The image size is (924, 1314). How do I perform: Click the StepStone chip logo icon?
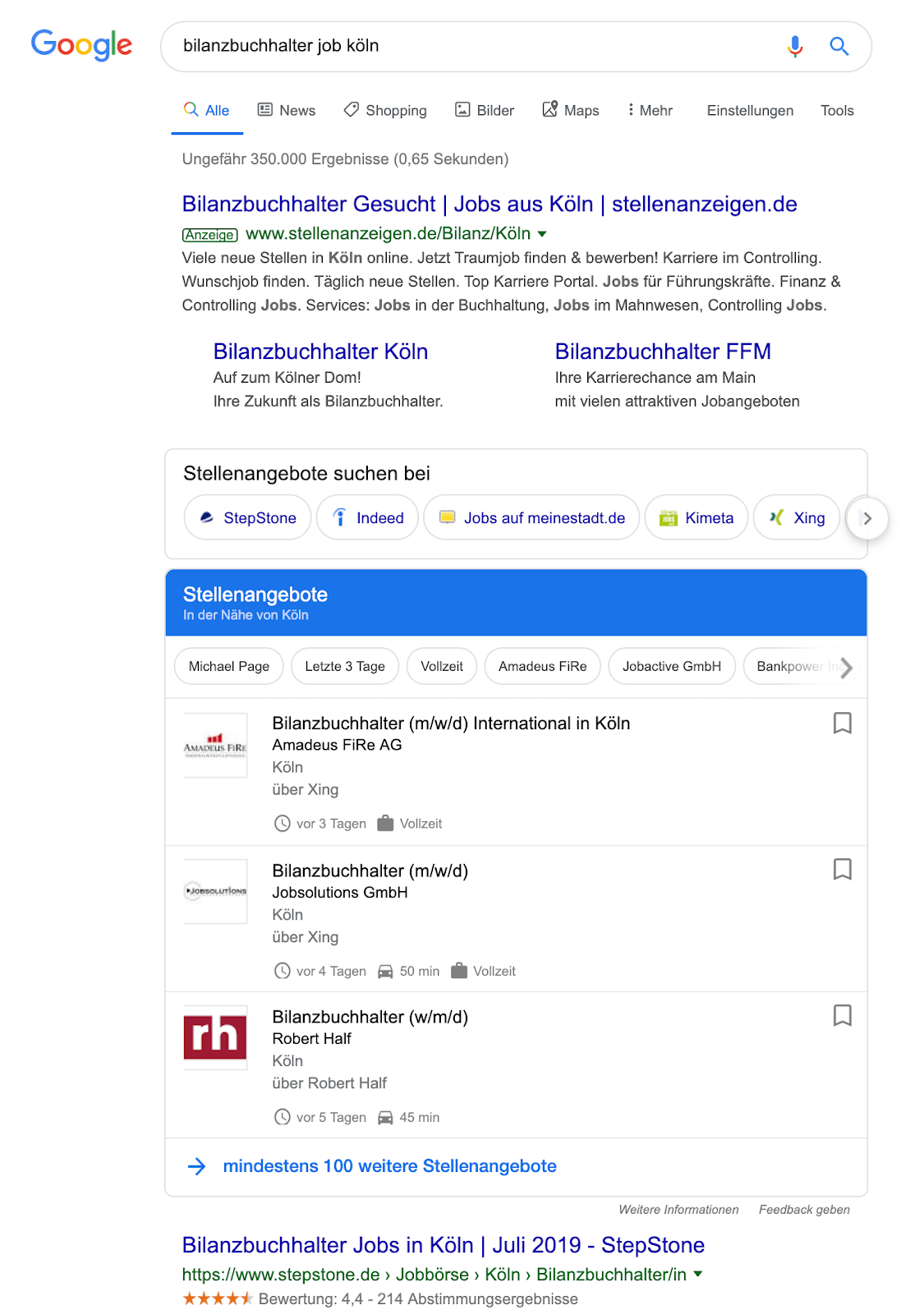coord(207,517)
